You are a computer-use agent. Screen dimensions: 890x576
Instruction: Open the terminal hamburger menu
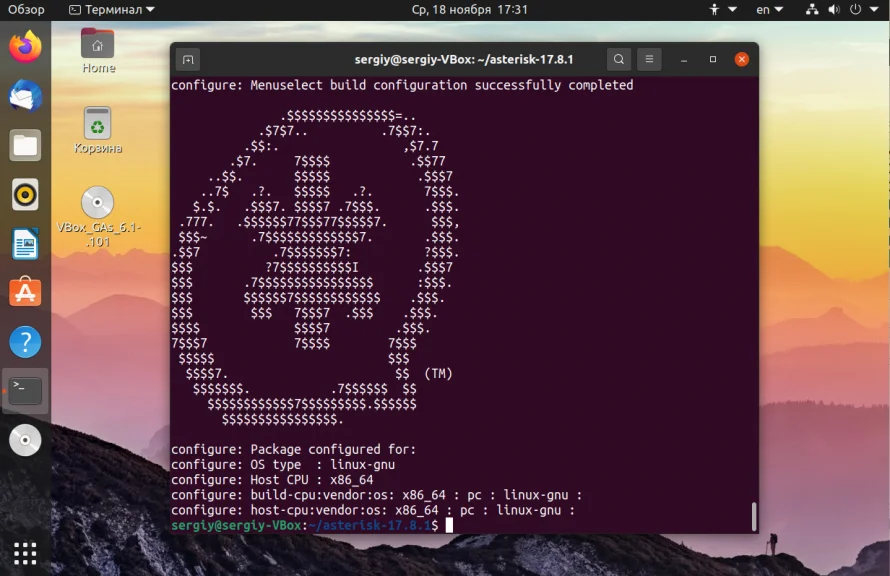(649, 59)
